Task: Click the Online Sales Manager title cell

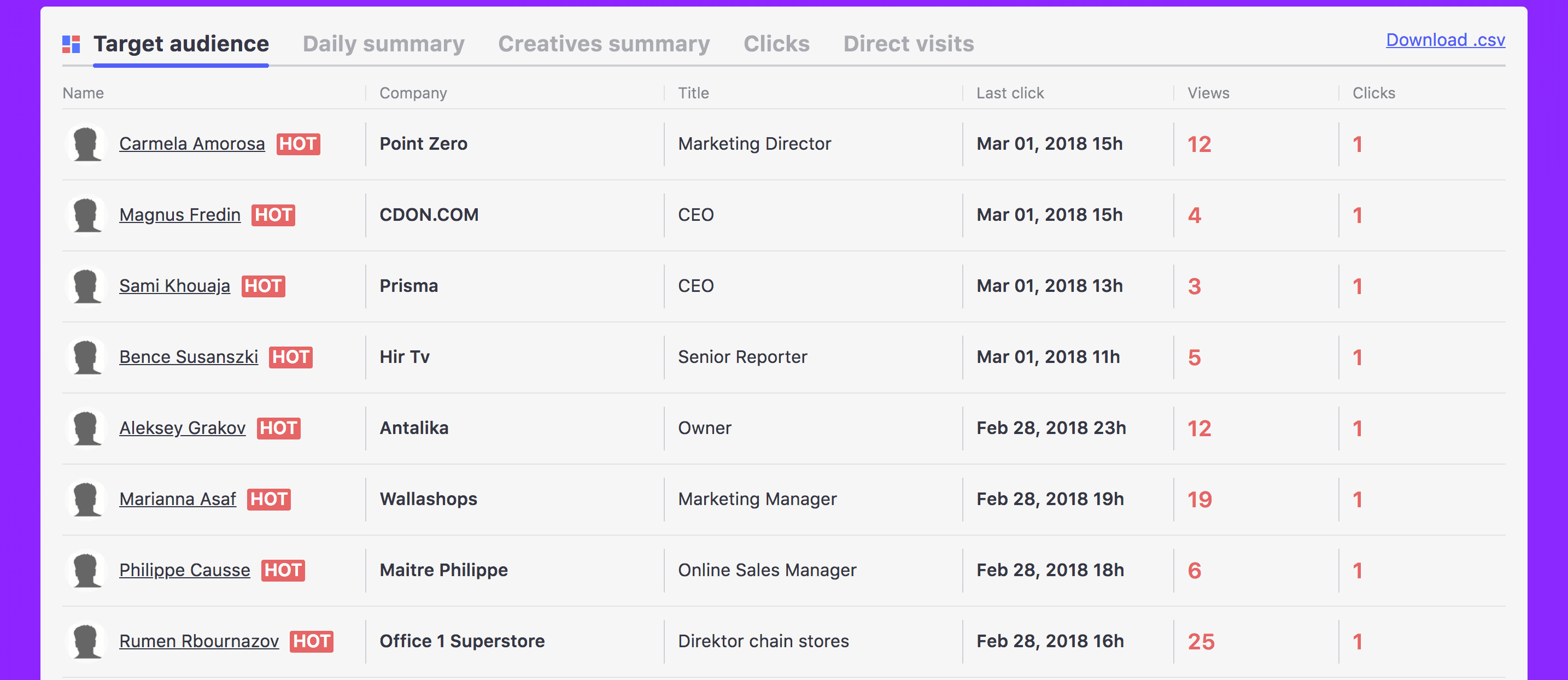Action: tap(767, 571)
